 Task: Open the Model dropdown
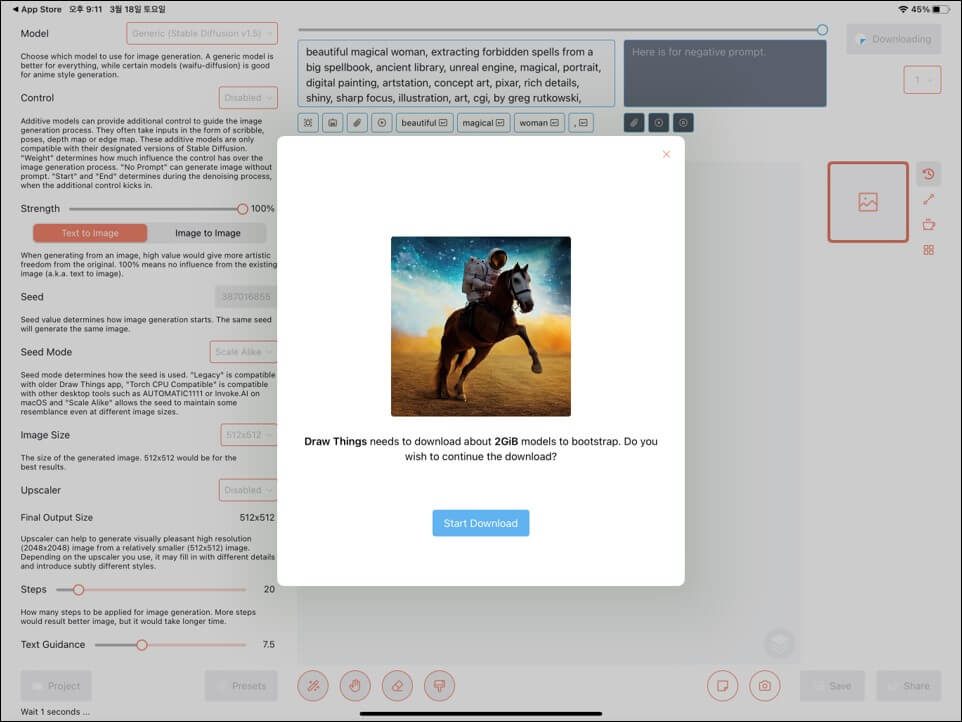[x=202, y=33]
